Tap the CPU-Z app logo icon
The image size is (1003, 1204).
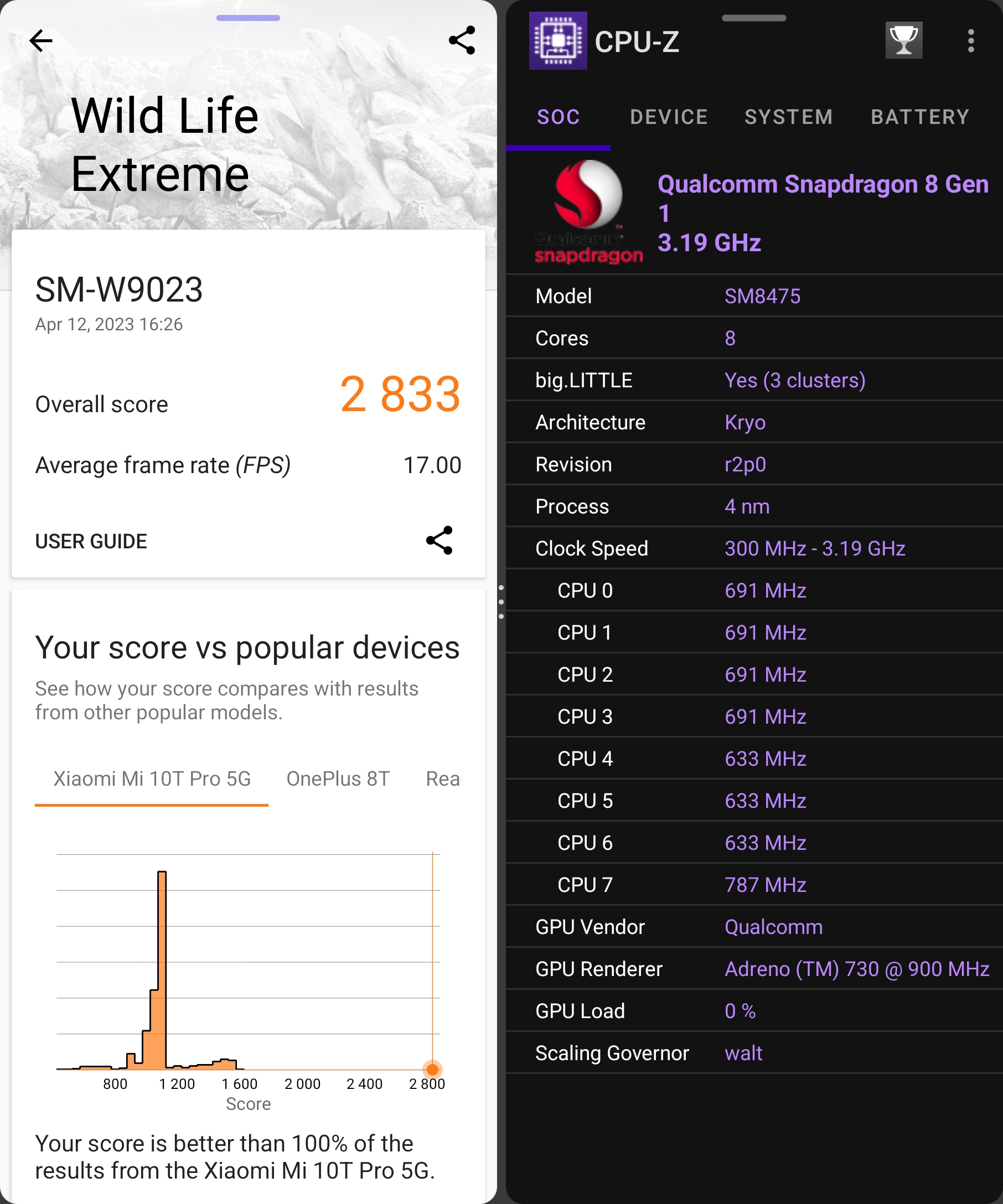click(557, 41)
